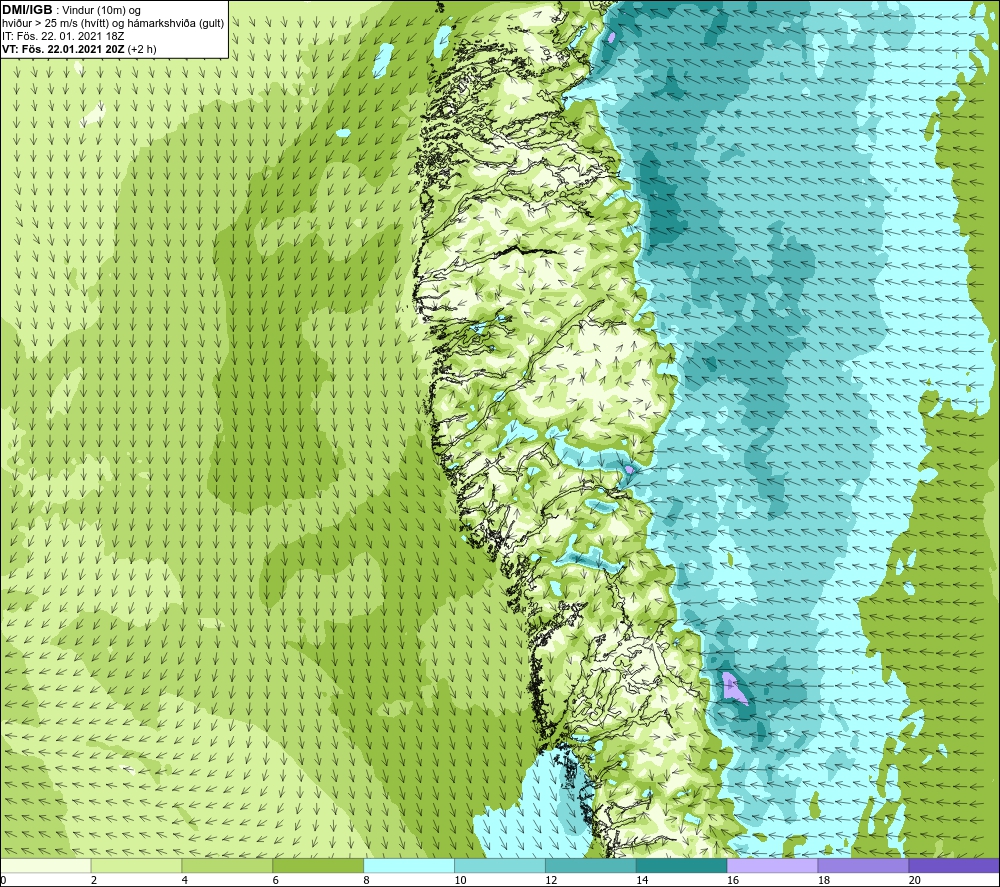Click the teal 12–14 scale swatch
This screenshot has height=887, width=1000.
click(x=591, y=866)
